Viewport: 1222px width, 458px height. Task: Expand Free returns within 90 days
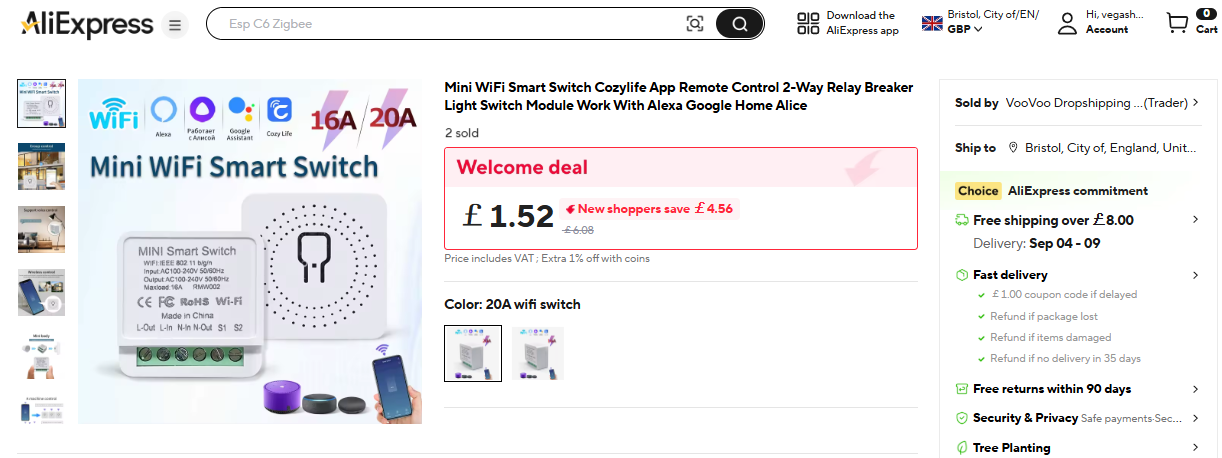point(1195,389)
